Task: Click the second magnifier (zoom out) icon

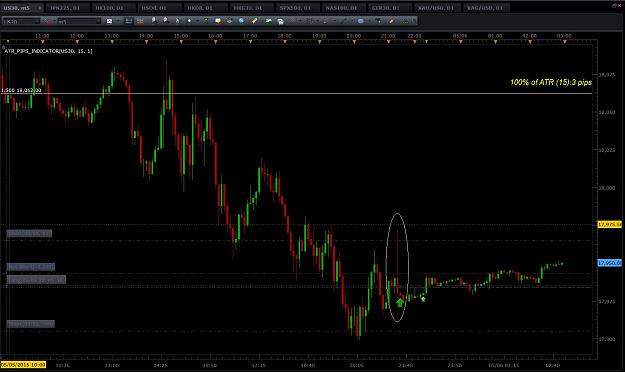Action: pos(165,21)
